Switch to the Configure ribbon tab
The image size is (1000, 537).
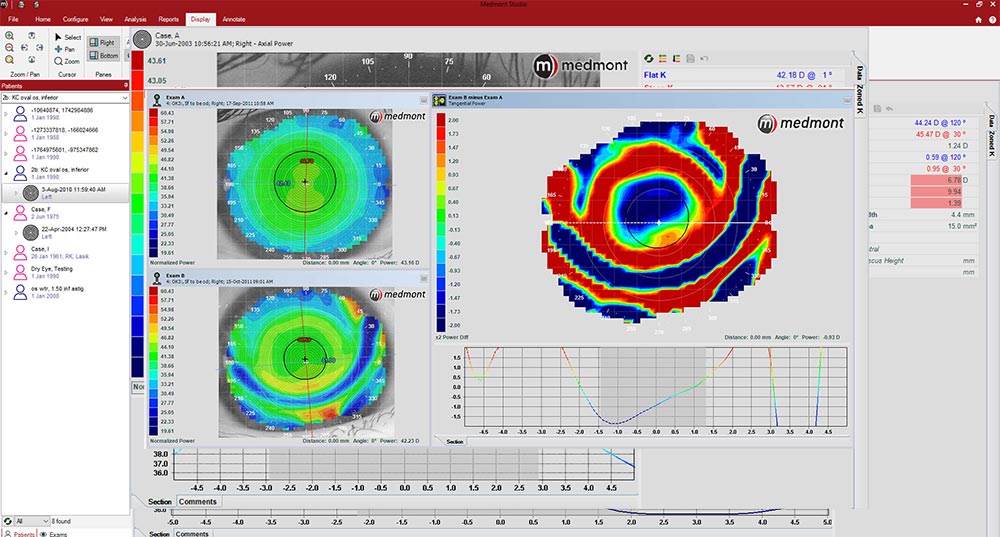(x=75, y=19)
